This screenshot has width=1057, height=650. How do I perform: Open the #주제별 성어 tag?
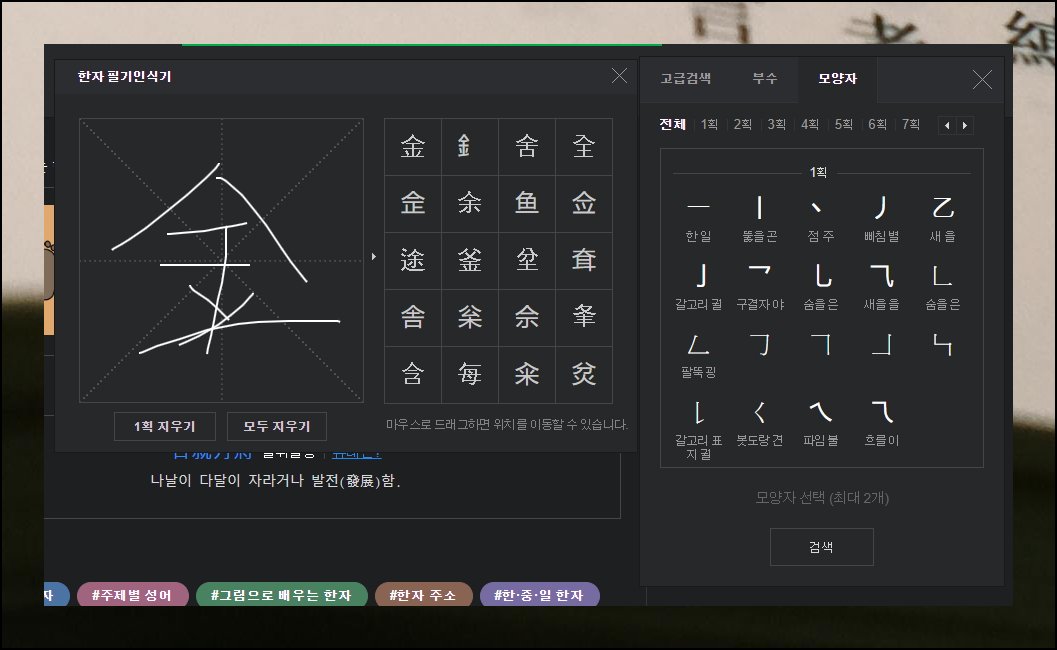tap(132, 595)
